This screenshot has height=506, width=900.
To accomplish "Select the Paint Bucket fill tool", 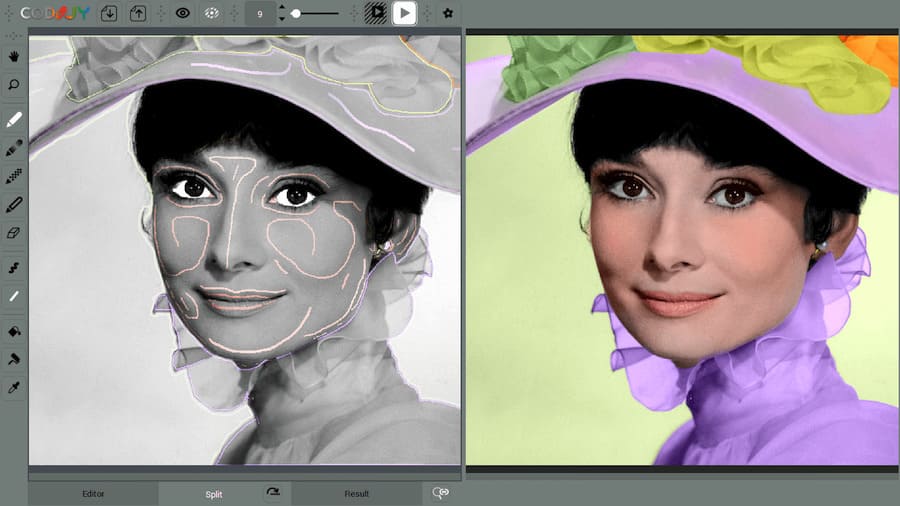I will pos(14,331).
